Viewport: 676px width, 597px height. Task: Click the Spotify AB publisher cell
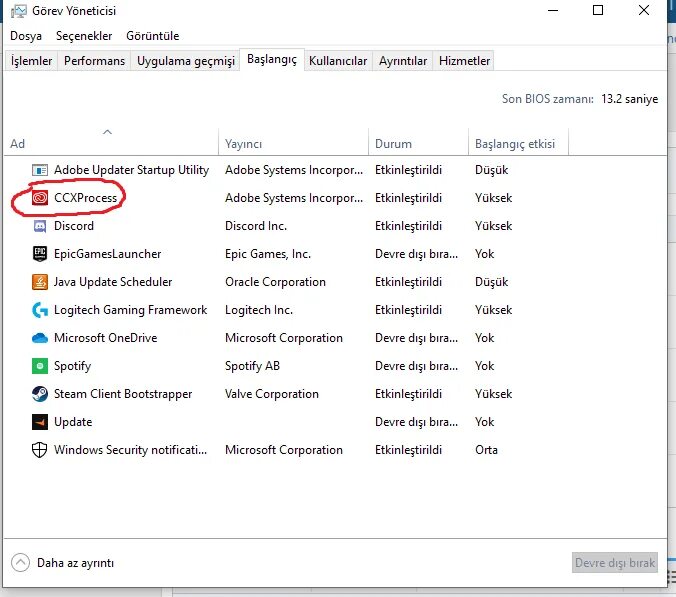(x=252, y=366)
